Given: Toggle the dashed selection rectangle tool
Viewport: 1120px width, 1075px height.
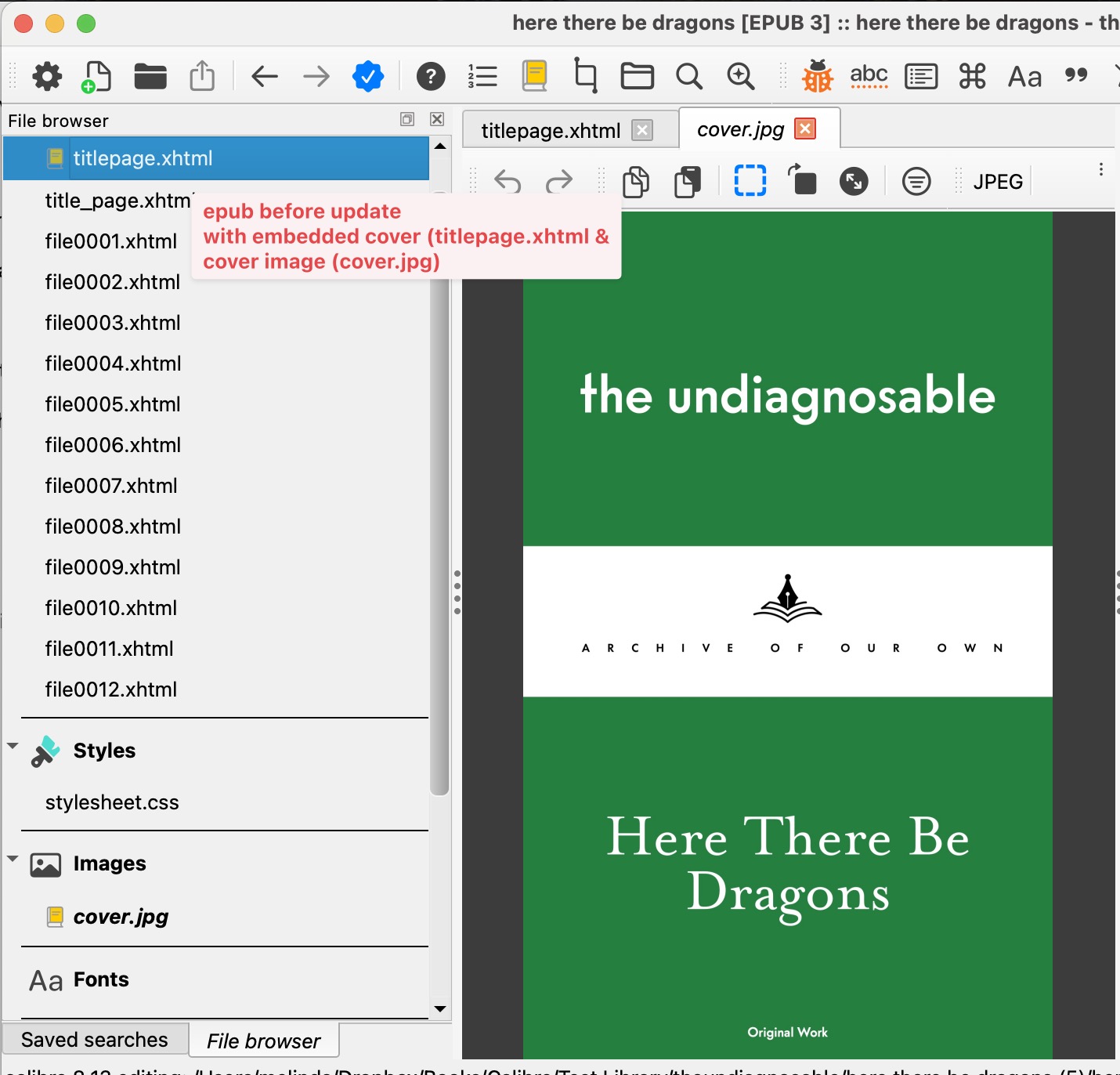Looking at the screenshot, I should point(750,181).
